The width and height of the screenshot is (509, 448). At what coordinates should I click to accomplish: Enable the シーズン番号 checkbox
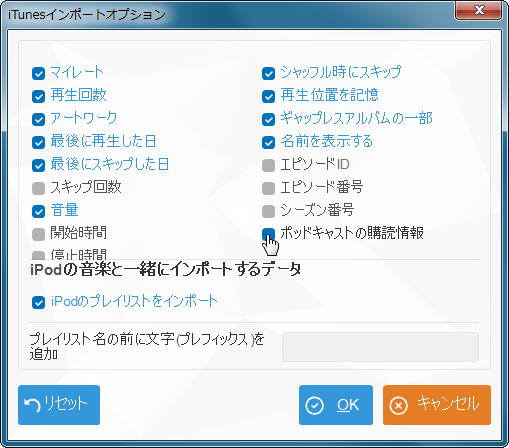(x=268, y=211)
